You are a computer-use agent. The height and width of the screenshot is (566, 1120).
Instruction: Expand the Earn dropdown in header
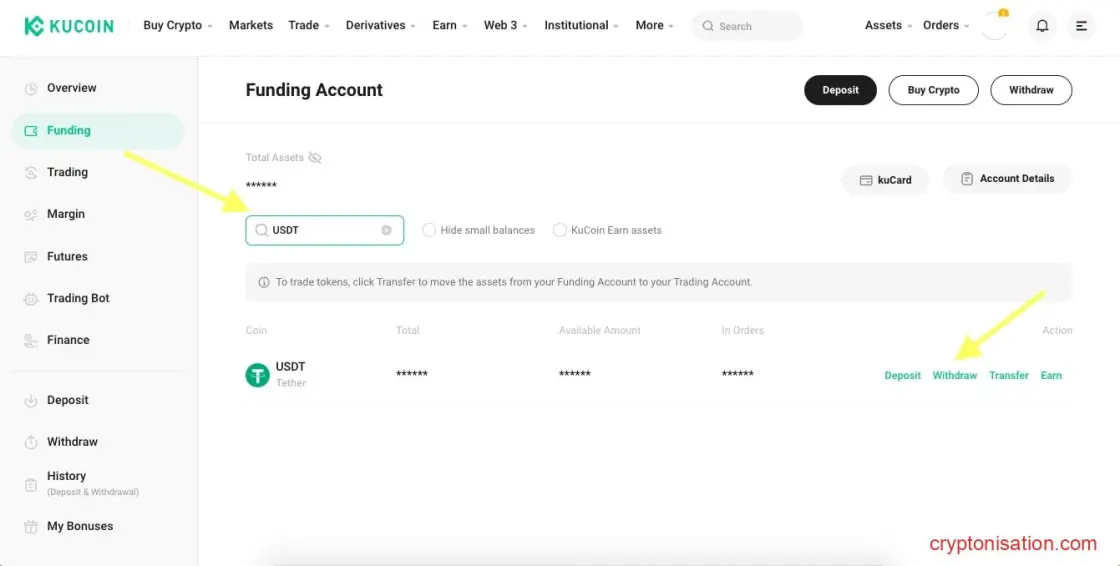(450, 25)
